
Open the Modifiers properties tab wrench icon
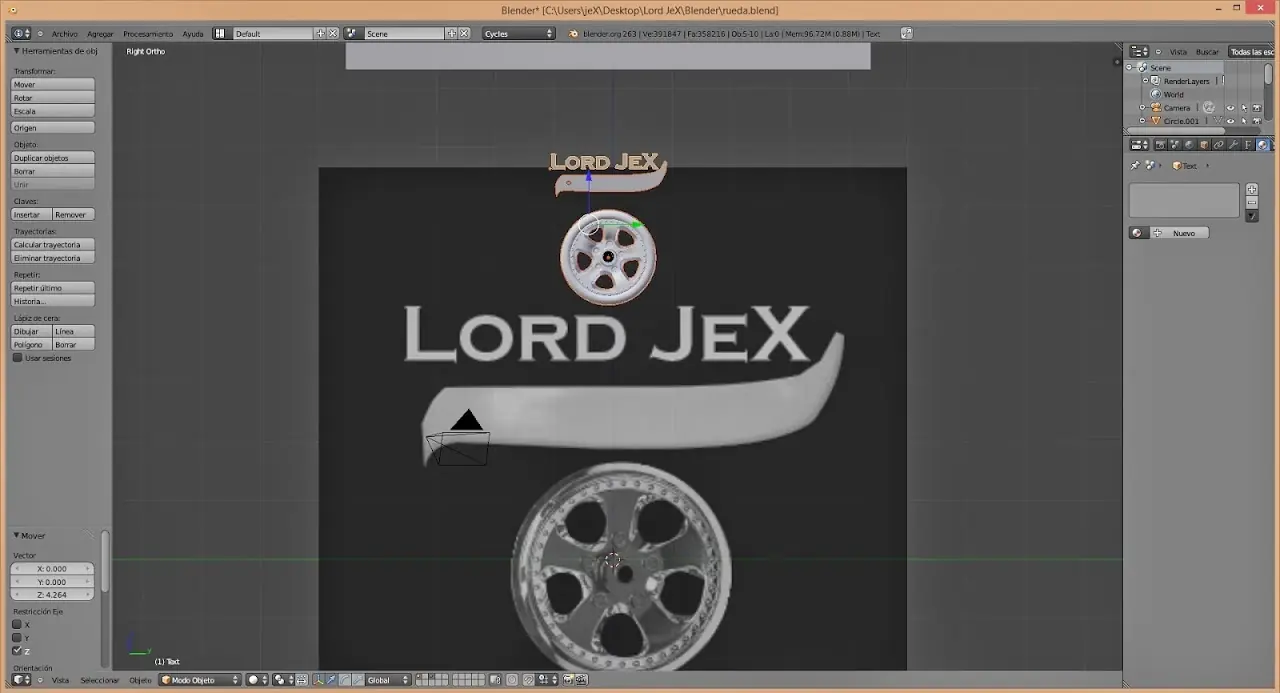tap(1233, 145)
